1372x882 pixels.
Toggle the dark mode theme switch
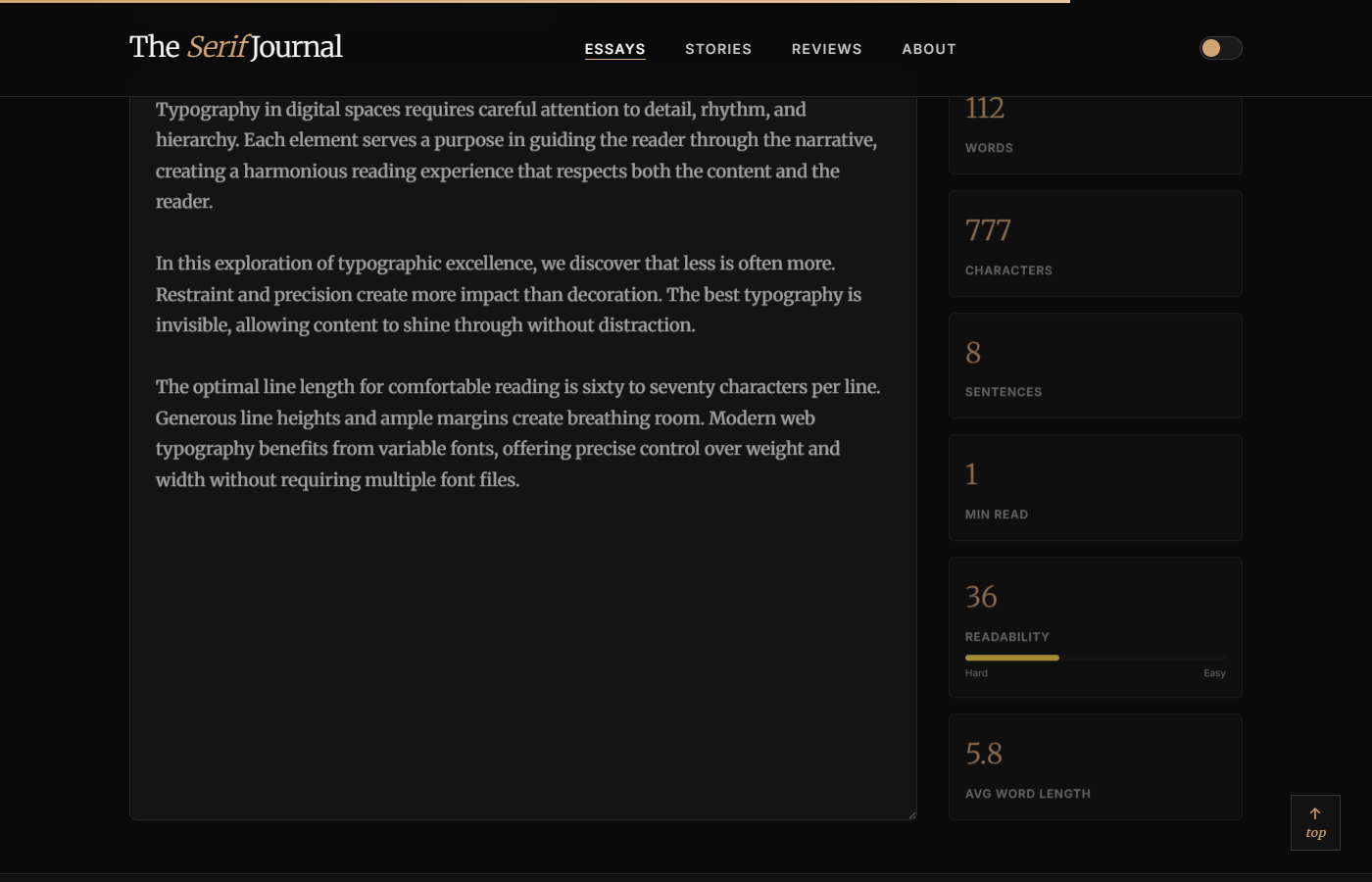1220,48
